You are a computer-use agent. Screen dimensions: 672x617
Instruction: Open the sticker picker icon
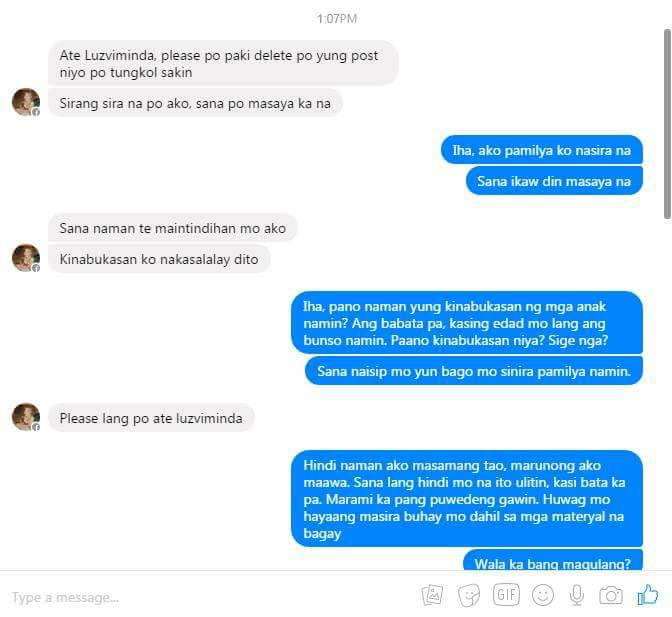coord(469,595)
